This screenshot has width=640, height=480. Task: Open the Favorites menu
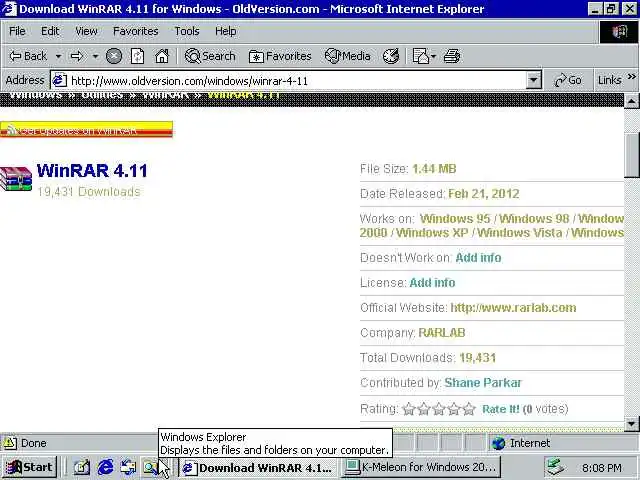(x=136, y=31)
